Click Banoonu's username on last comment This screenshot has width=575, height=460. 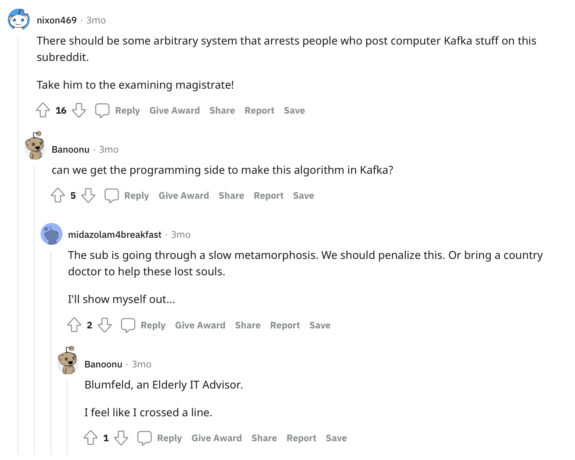pyautogui.click(x=103, y=364)
